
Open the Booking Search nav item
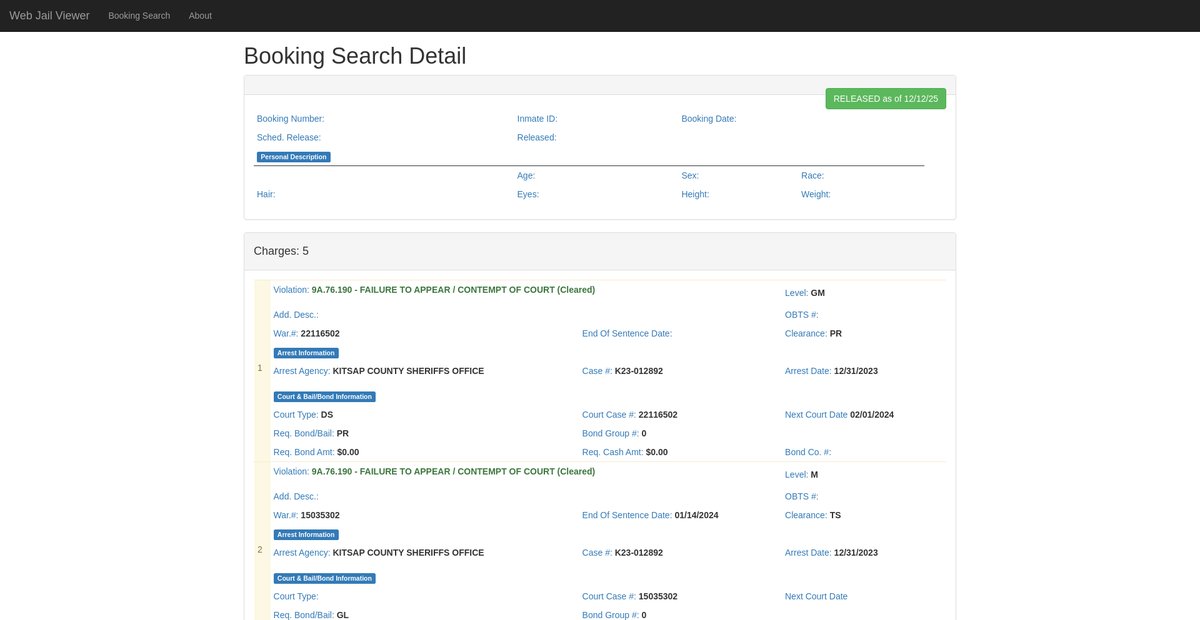coord(139,16)
